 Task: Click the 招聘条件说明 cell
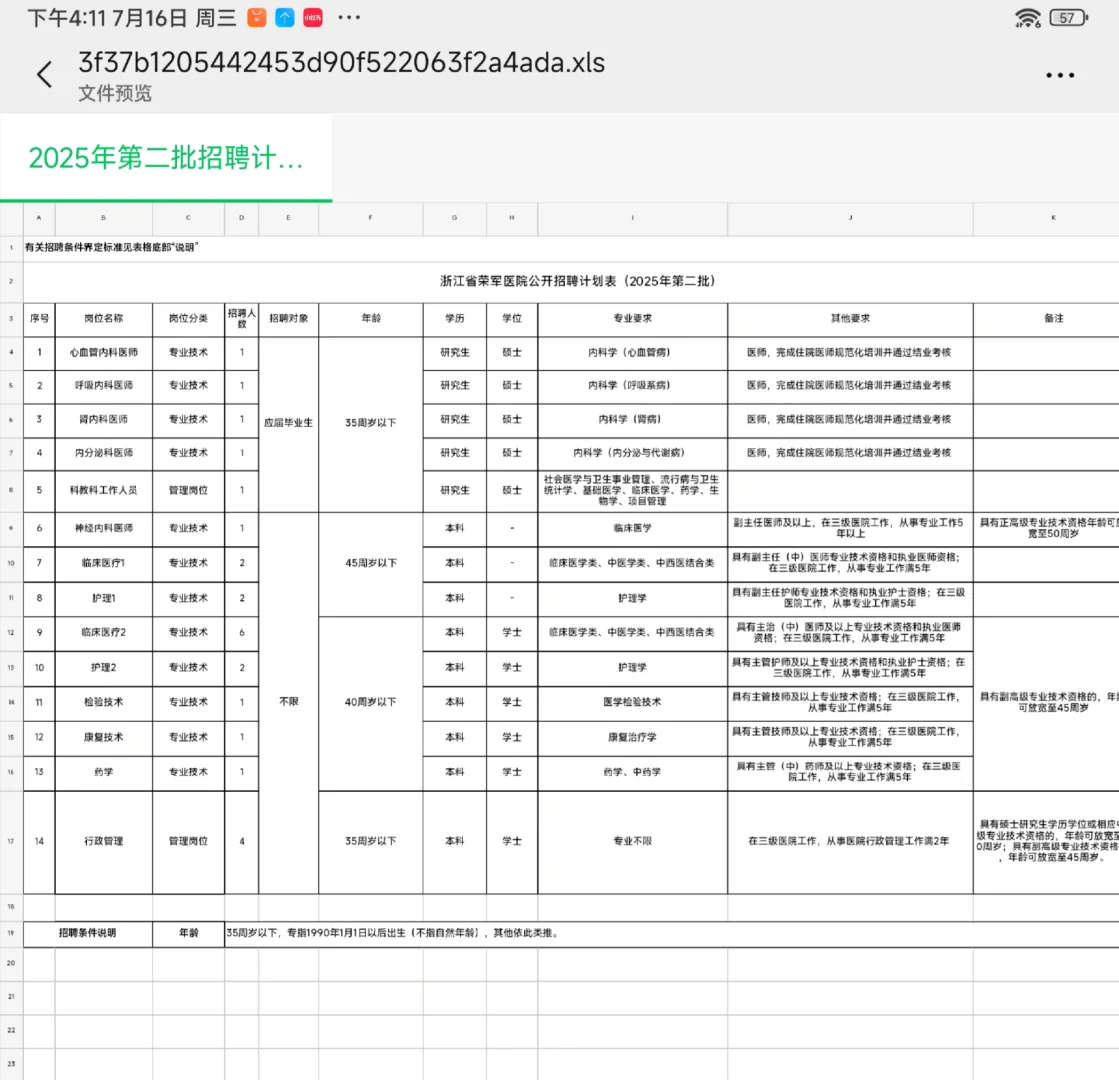pos(87,934)
